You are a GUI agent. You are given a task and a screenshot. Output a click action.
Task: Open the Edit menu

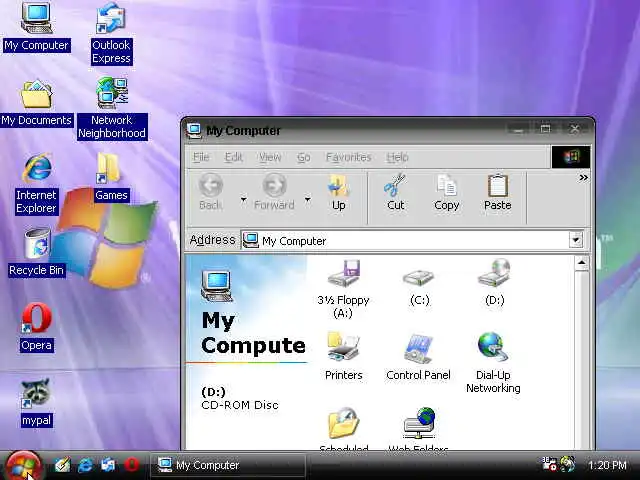tap(233, 157)
